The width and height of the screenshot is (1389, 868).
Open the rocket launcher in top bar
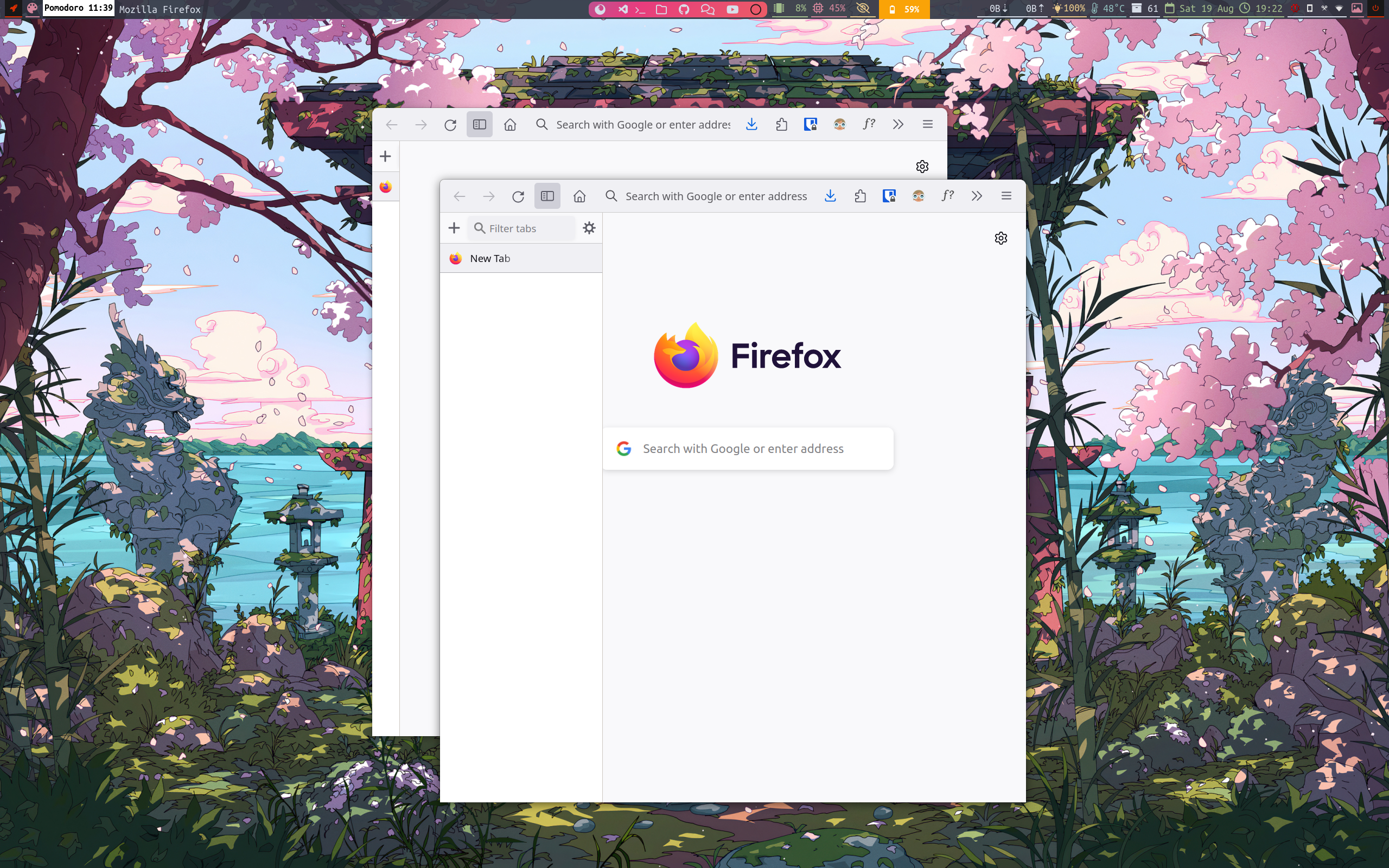12,9
